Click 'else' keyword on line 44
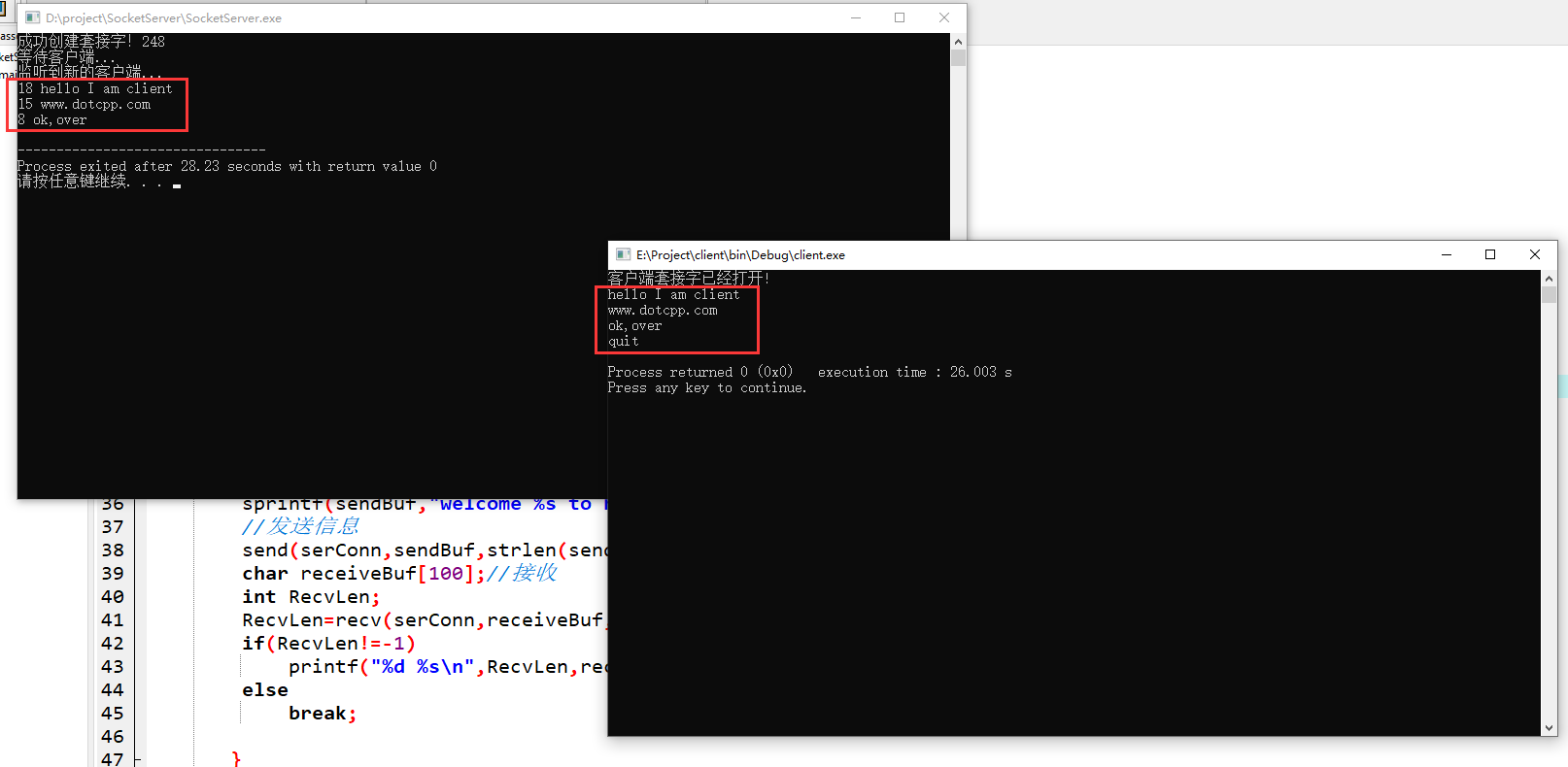The width and height of the screenshot is (1568, 767). click(x=265, y=689)
